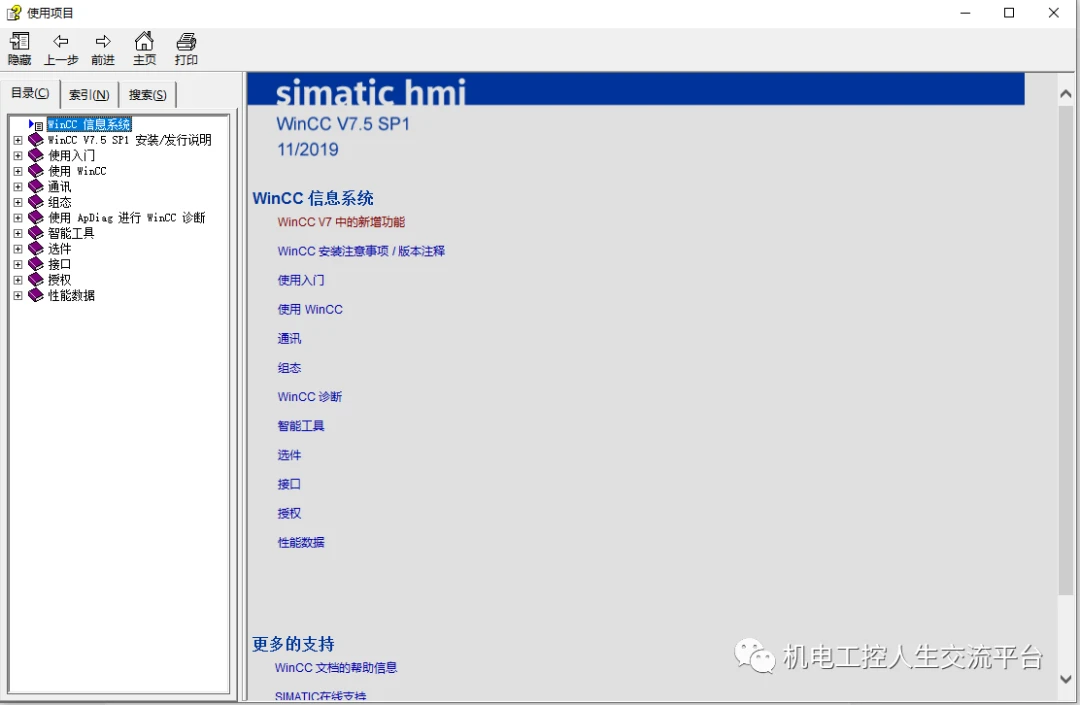Open the 接口 link in content pane
Screen dimensions: 1080x705
pyautogui.click(x=289, y=485)
